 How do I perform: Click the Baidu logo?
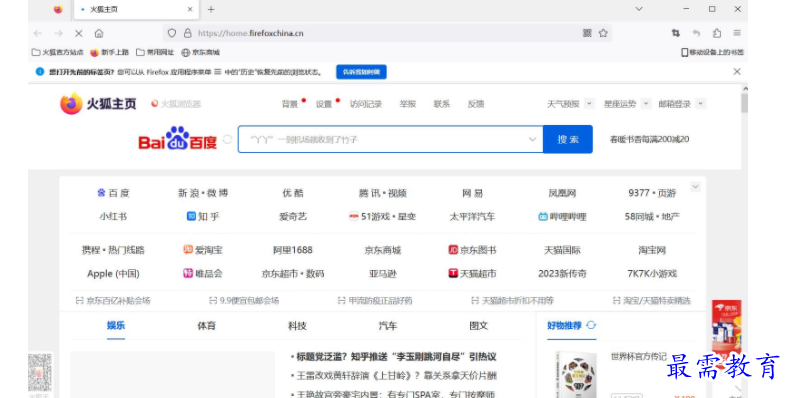pos(177,139)
